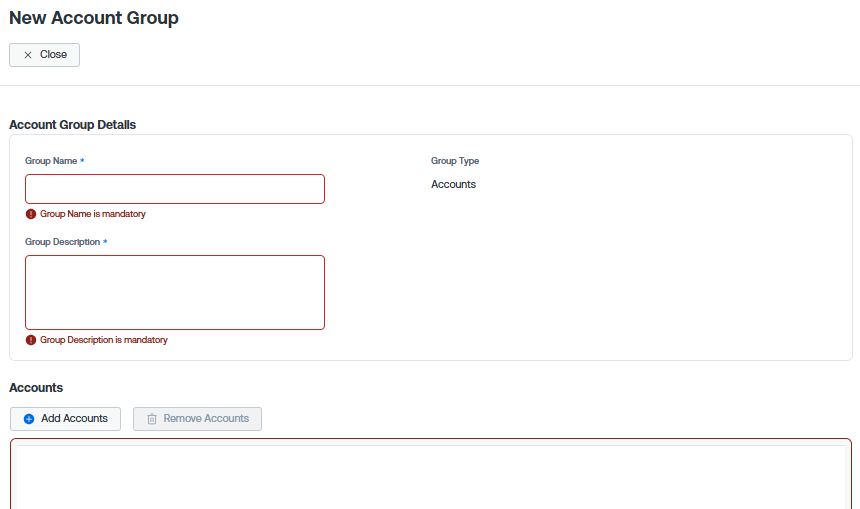Click inside the Group Description text area
The image size is (860, 509).
point(175,292)
